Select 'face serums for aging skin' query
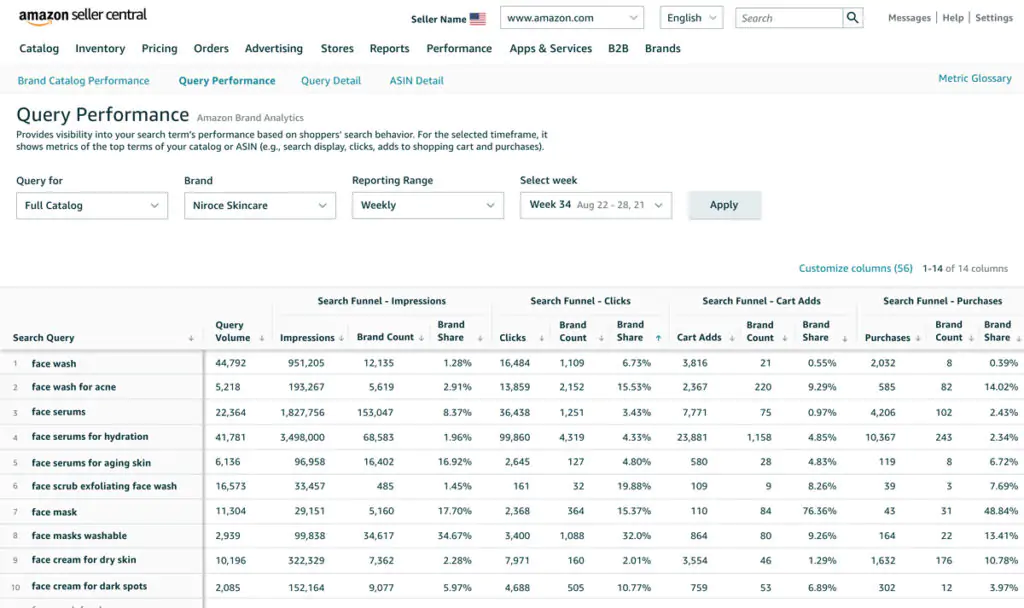Image resolution: width=1024 pixels, height=608 pixels. (x=91, y=463)
